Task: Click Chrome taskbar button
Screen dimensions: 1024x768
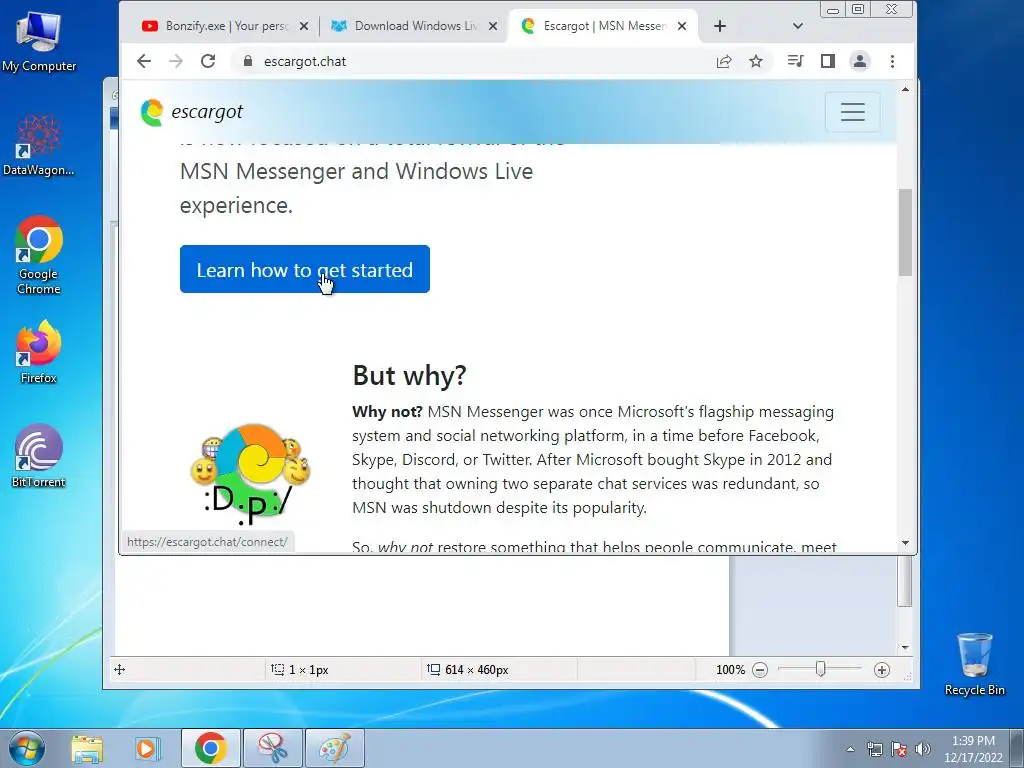Action: coord(210,748)
